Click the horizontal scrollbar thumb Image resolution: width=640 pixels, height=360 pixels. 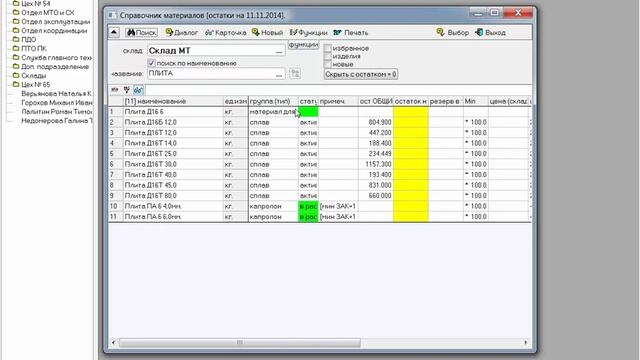240,342
